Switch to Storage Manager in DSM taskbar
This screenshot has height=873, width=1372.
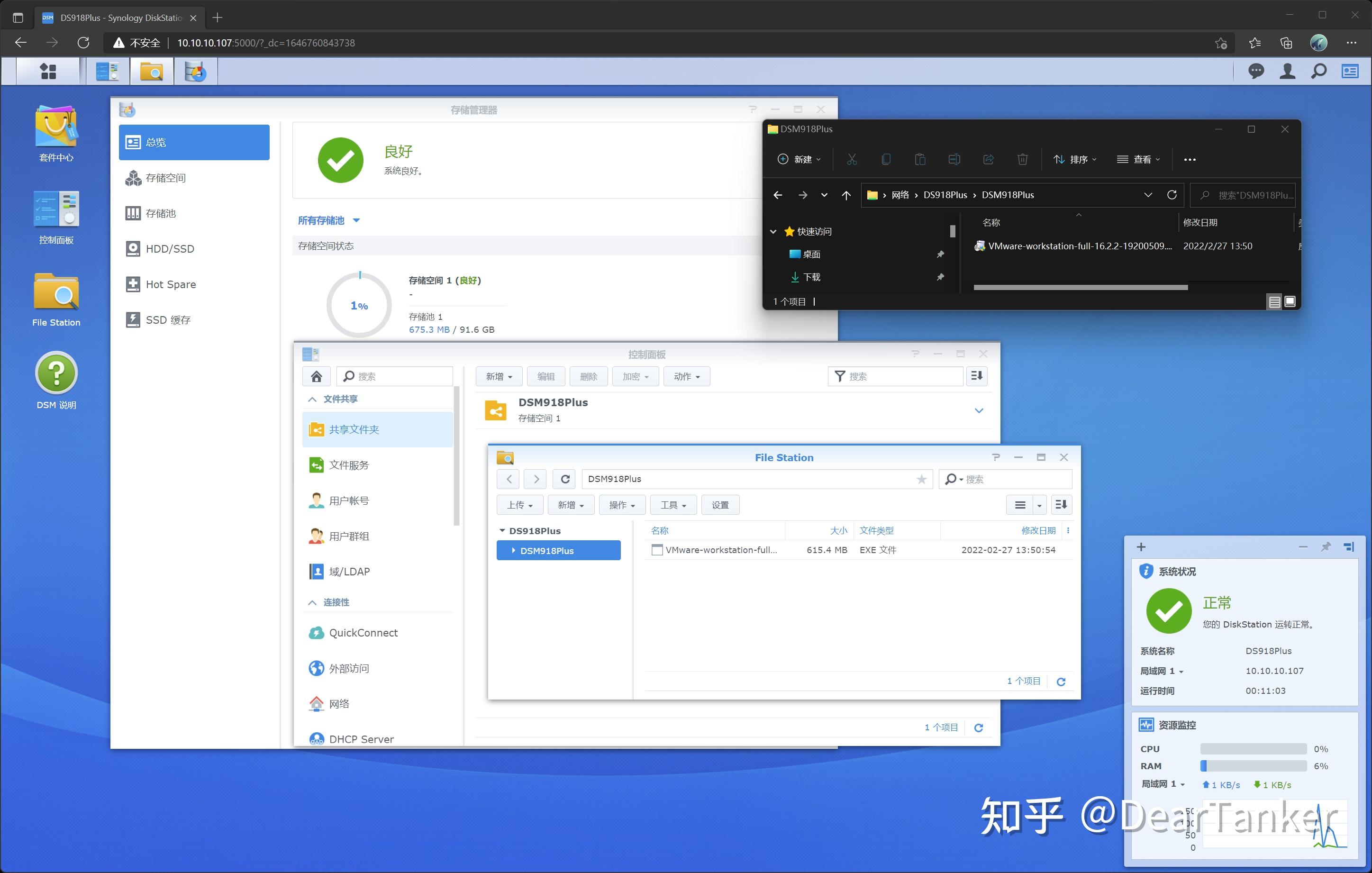[x=195, y=72]
